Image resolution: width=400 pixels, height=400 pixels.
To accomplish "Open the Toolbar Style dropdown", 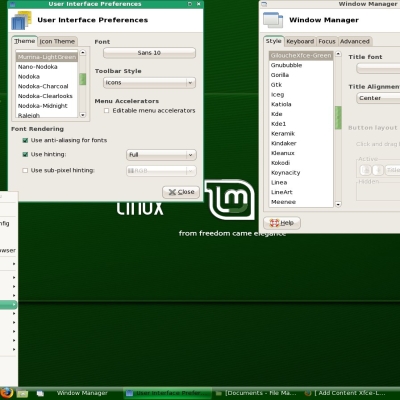I will click(149, 83).
